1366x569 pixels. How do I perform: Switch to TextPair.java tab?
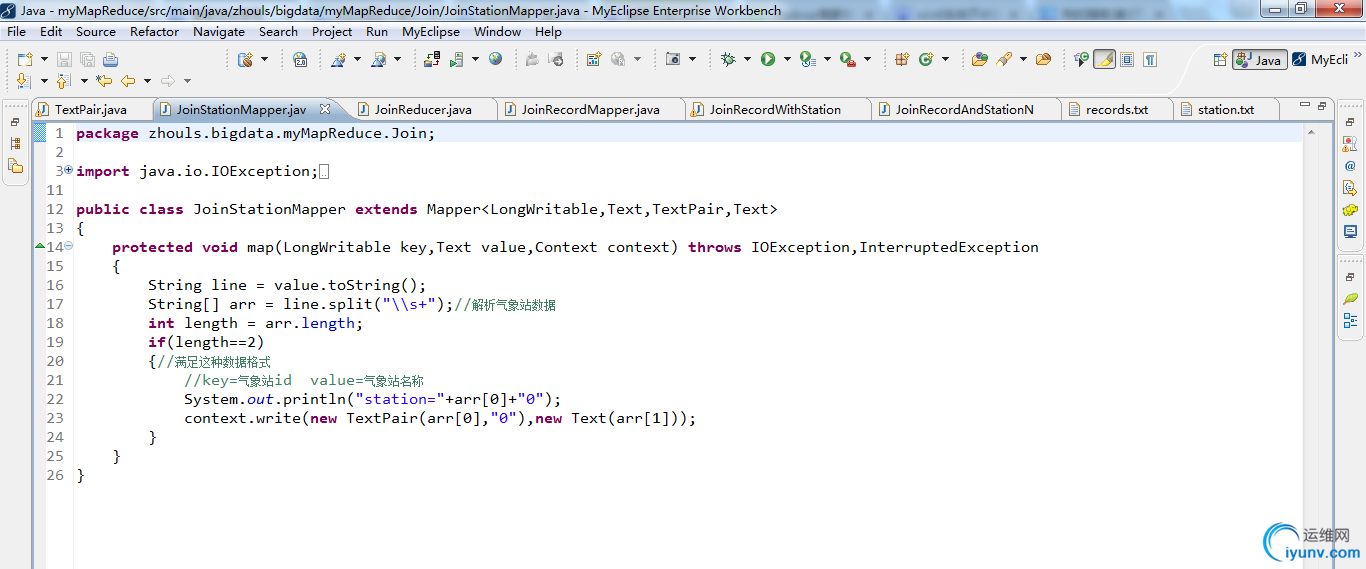coord(91,109)
